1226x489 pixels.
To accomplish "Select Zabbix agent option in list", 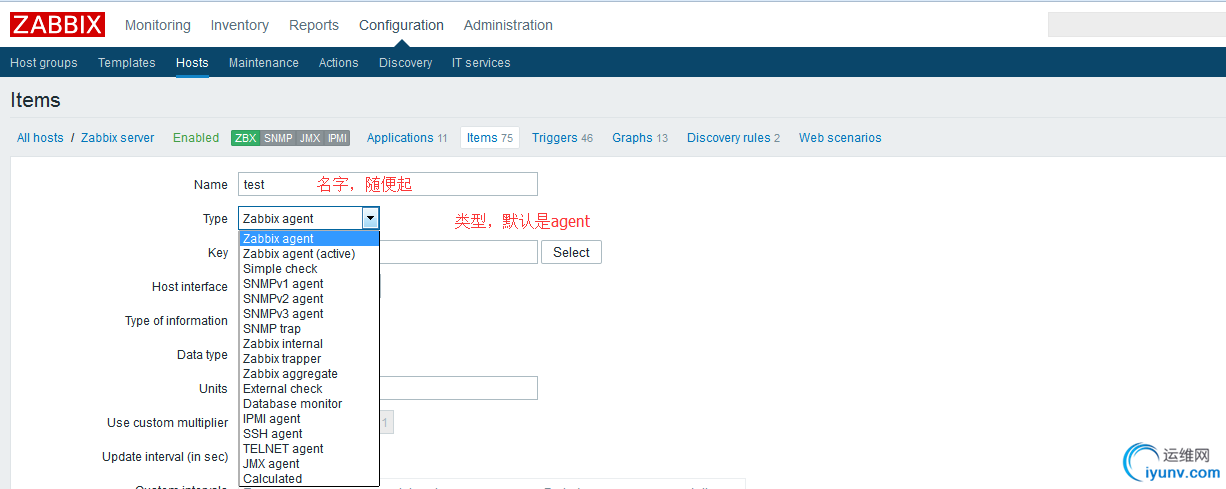I will coord(309,239).
